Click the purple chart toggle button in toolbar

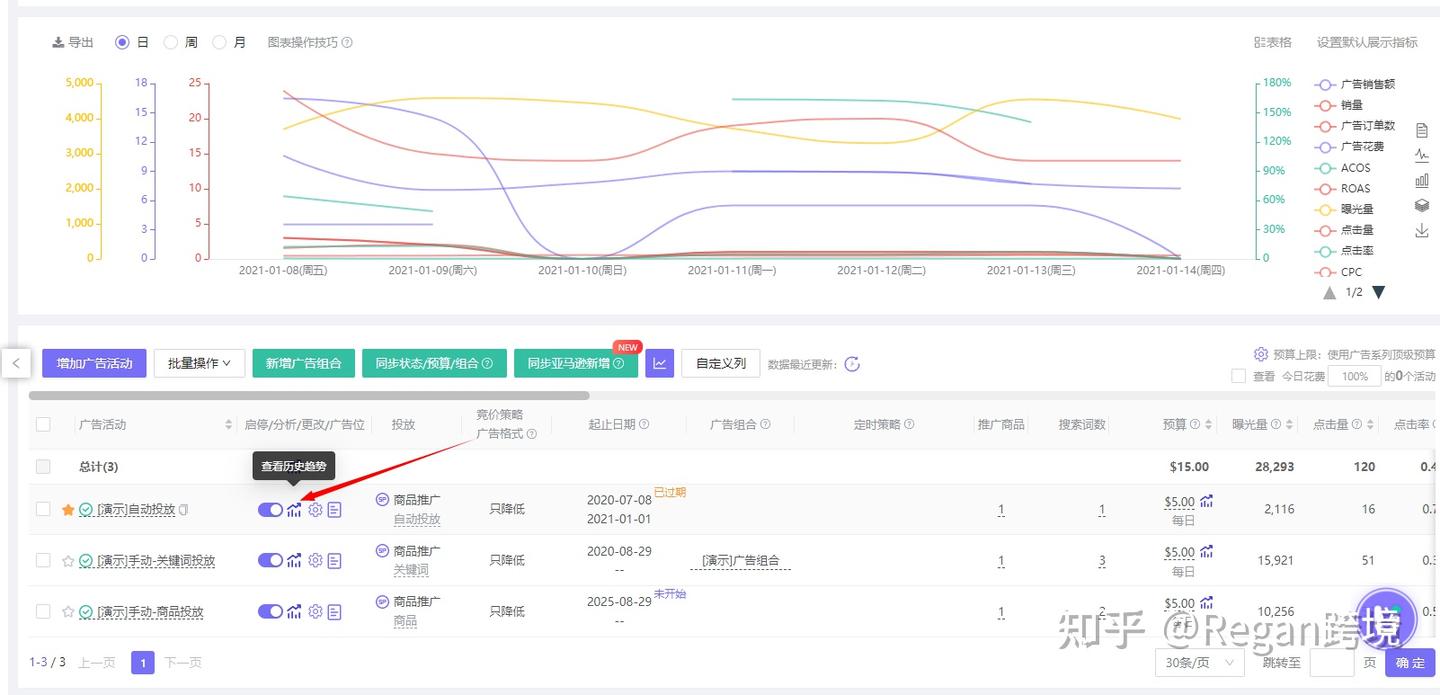pyautogui.click(x=659, y=363)
